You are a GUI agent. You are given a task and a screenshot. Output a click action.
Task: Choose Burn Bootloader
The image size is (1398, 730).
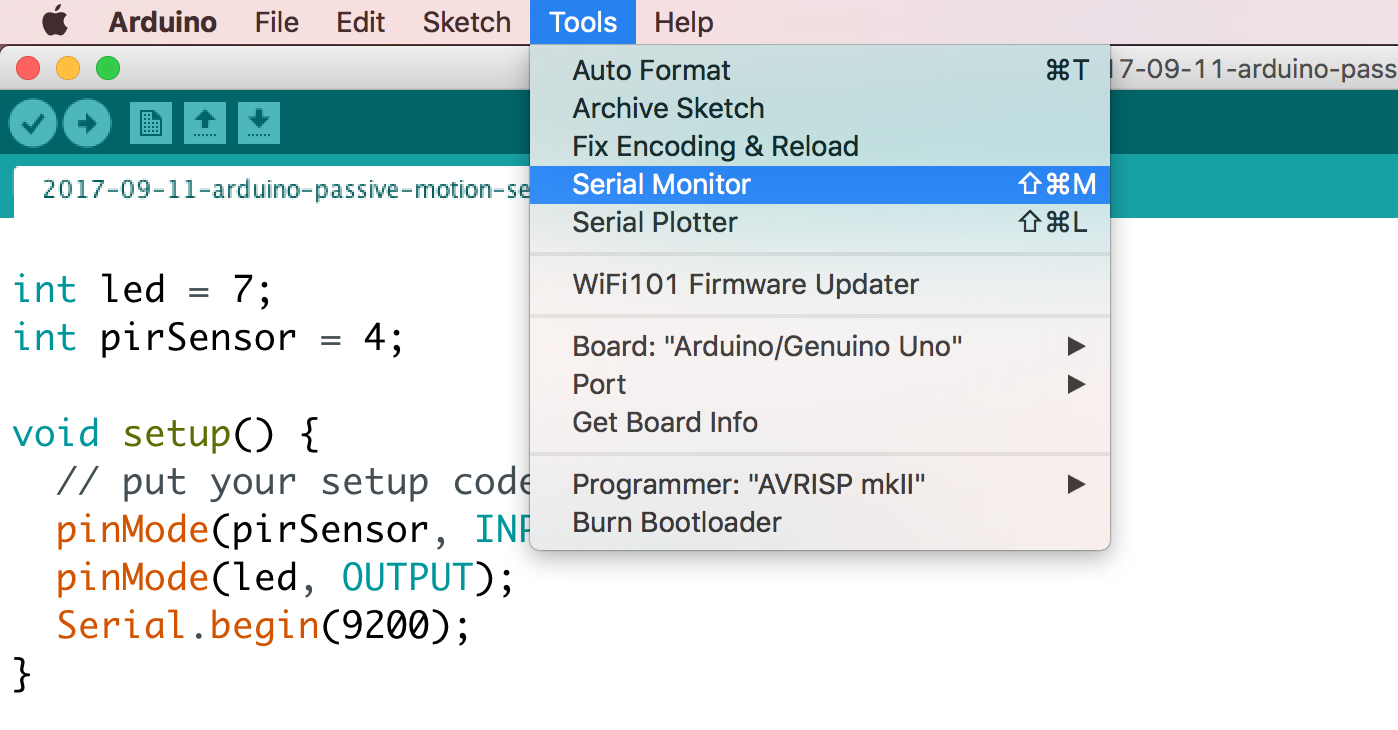point(820,522)
